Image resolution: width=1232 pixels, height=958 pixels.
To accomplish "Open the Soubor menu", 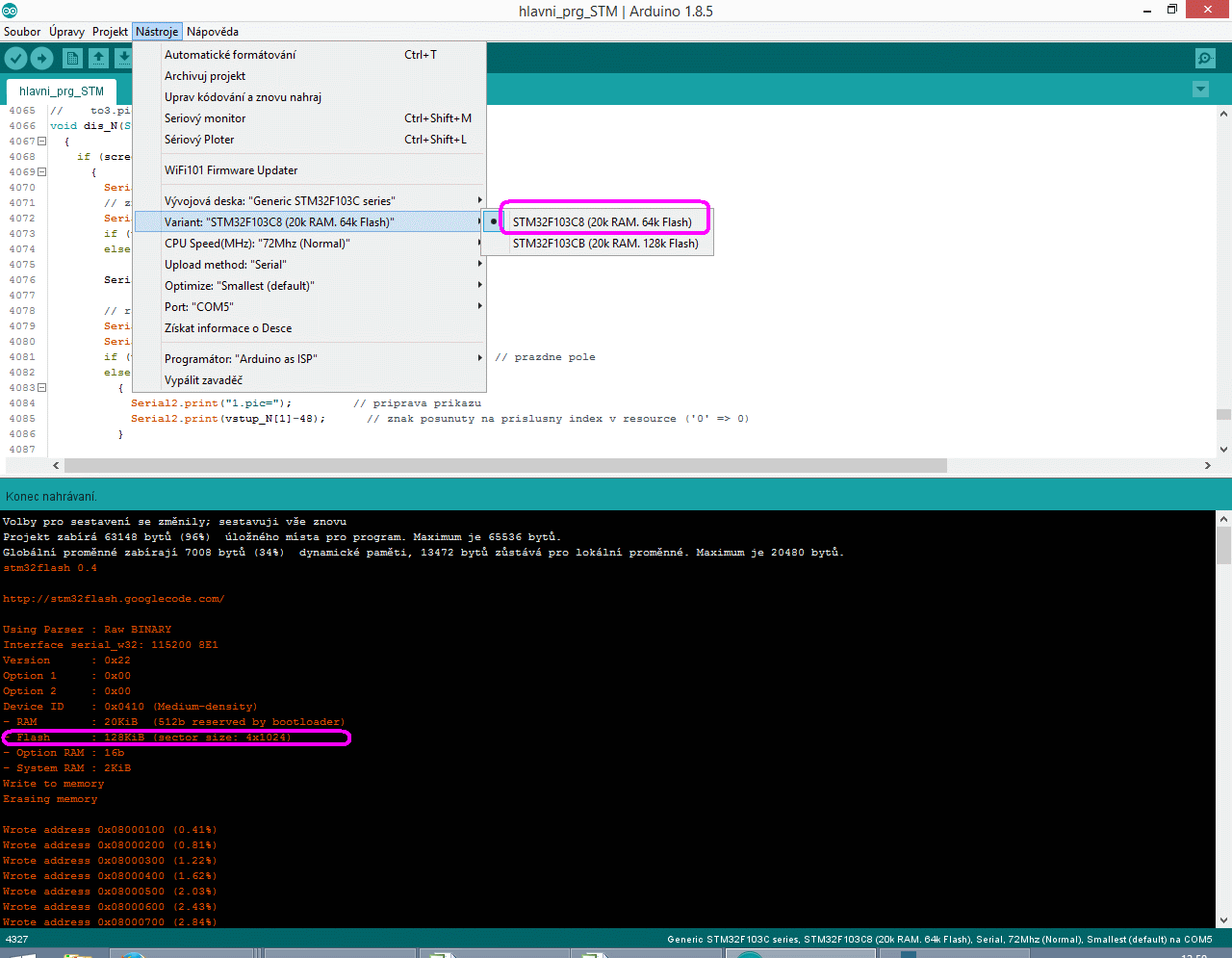I will point(22,32).
